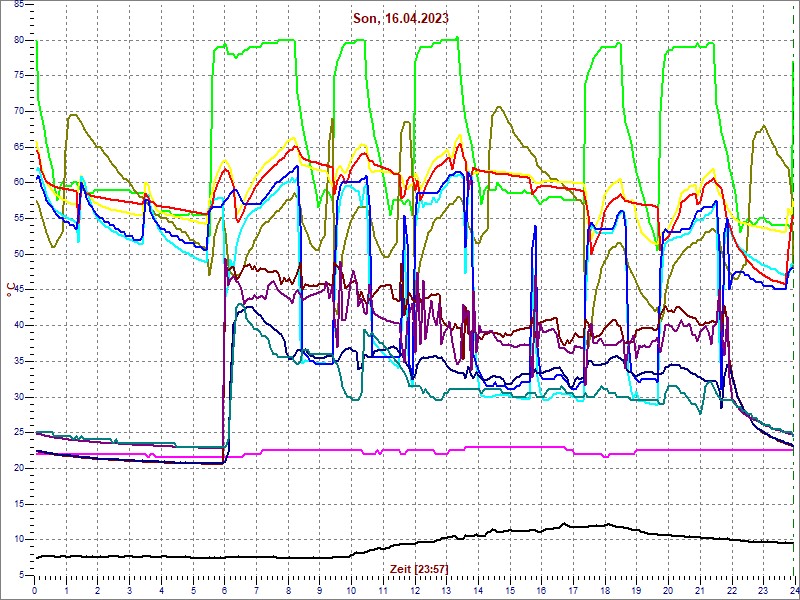Click hour label 6 on time axis
Image resolution: width=800 pixels, height=600 pixels.
coord(224,590)
